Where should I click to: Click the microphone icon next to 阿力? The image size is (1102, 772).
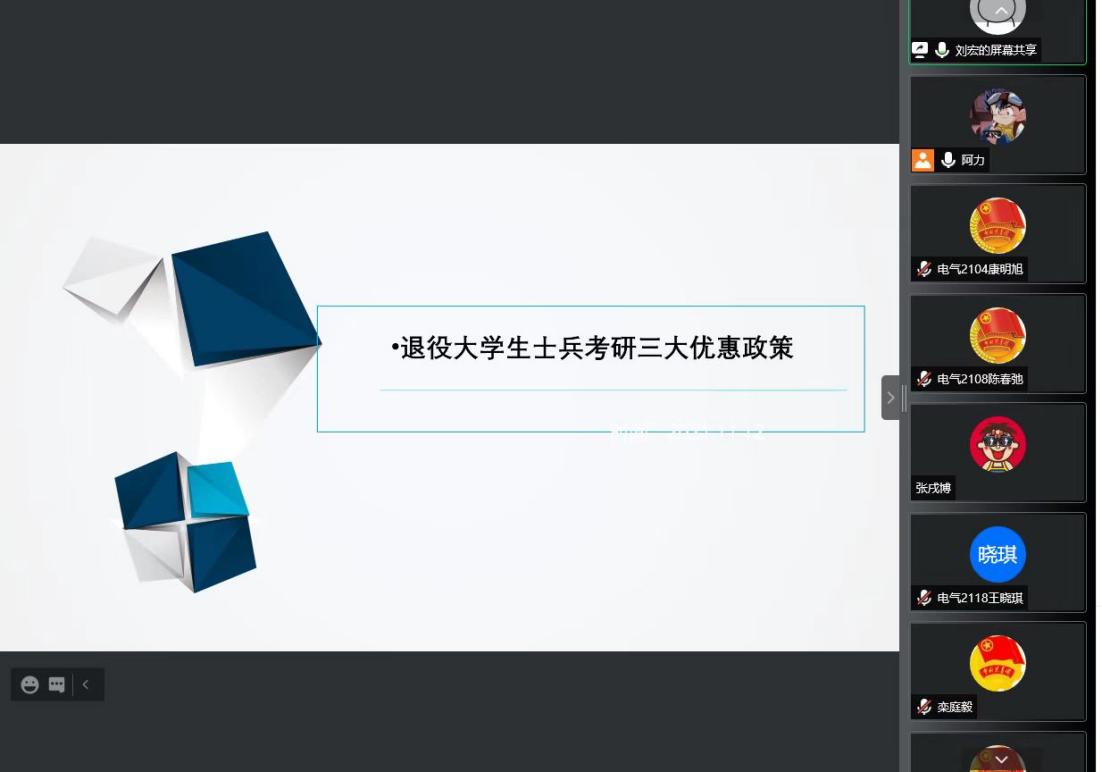click(948, 160)
